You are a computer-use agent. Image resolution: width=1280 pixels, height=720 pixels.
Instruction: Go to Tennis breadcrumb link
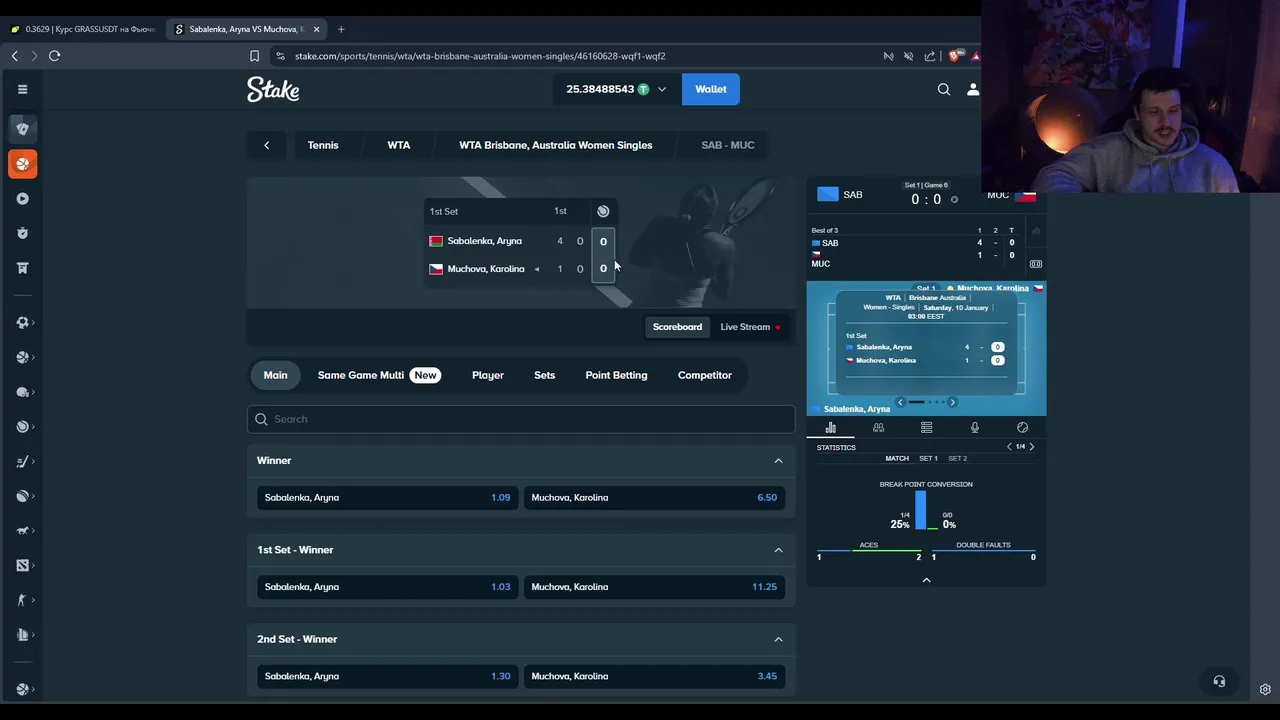323,145
